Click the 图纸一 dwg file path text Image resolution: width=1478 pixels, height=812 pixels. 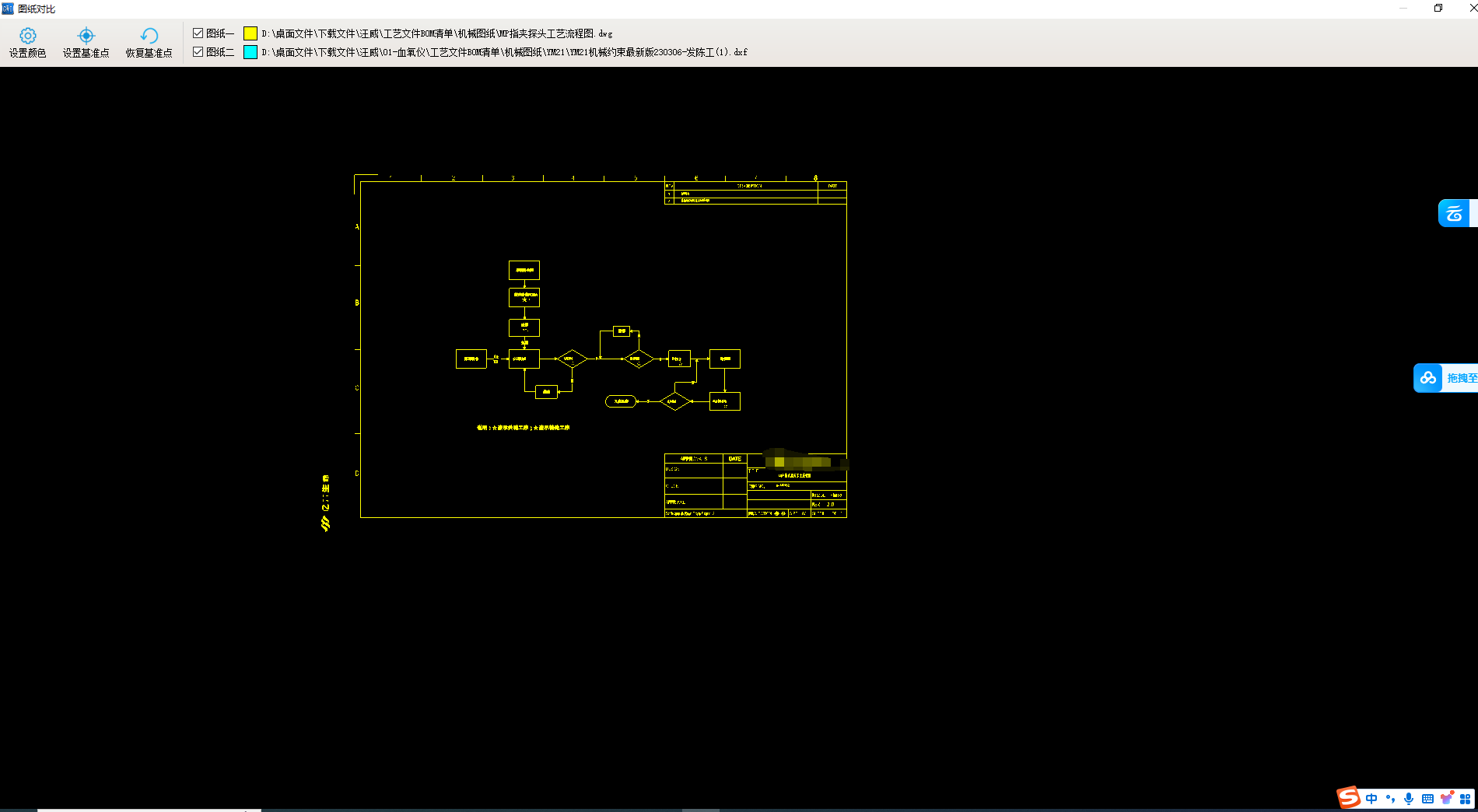[437, 33]
